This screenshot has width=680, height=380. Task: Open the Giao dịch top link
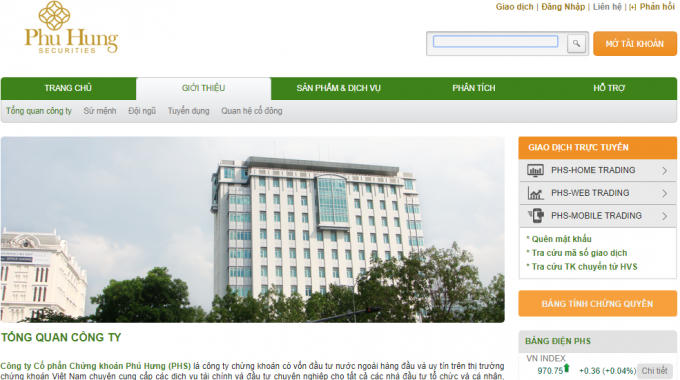[514, 7]
